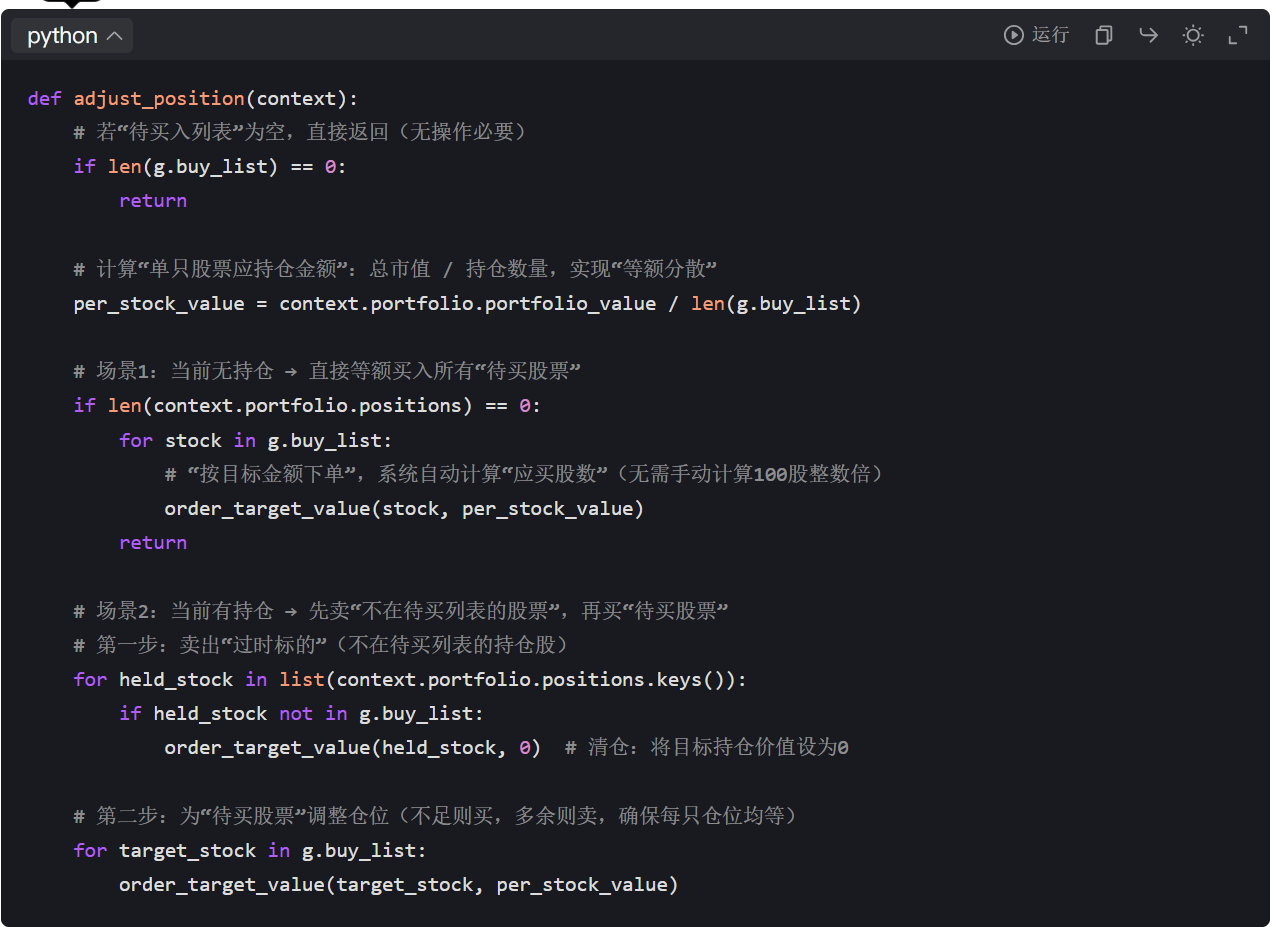This screenshot has height=927, width=1276.
Task: Click the 第二步 comment line
Action: 435,816
